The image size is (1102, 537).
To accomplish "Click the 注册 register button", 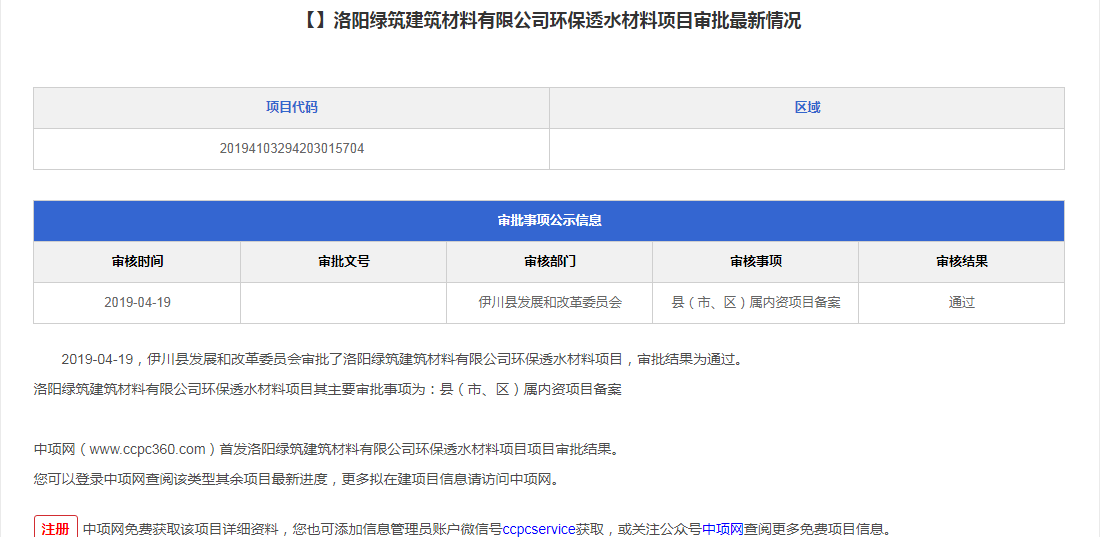I will click(x=56, y=528).
